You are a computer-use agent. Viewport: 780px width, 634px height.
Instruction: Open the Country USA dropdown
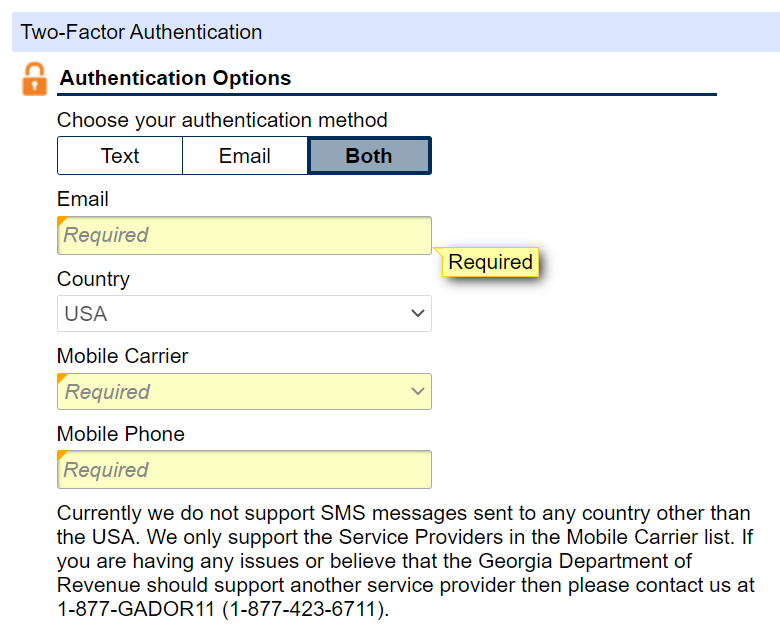(x=244, y=314)
